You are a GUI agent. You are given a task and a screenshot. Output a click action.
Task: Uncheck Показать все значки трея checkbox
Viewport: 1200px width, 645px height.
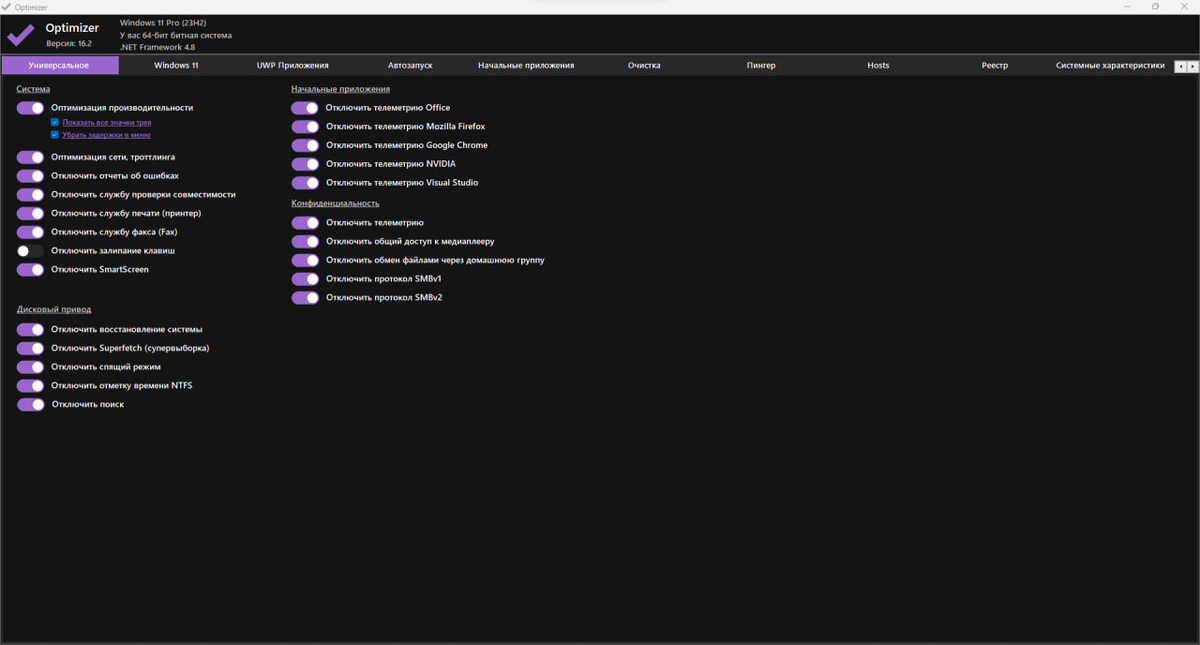coord(55,123)
